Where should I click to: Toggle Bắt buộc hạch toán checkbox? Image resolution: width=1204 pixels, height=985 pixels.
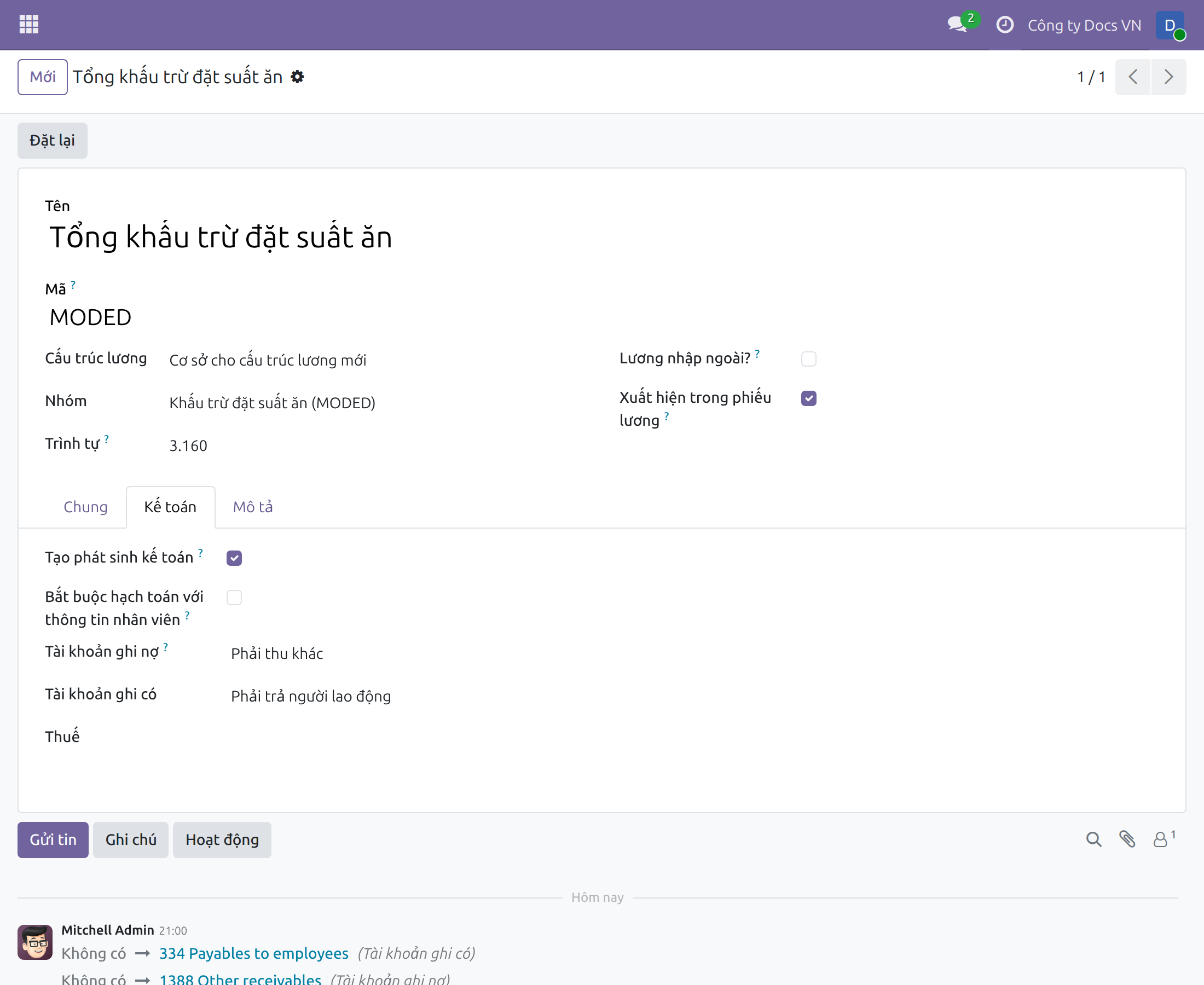click(234, 598)
